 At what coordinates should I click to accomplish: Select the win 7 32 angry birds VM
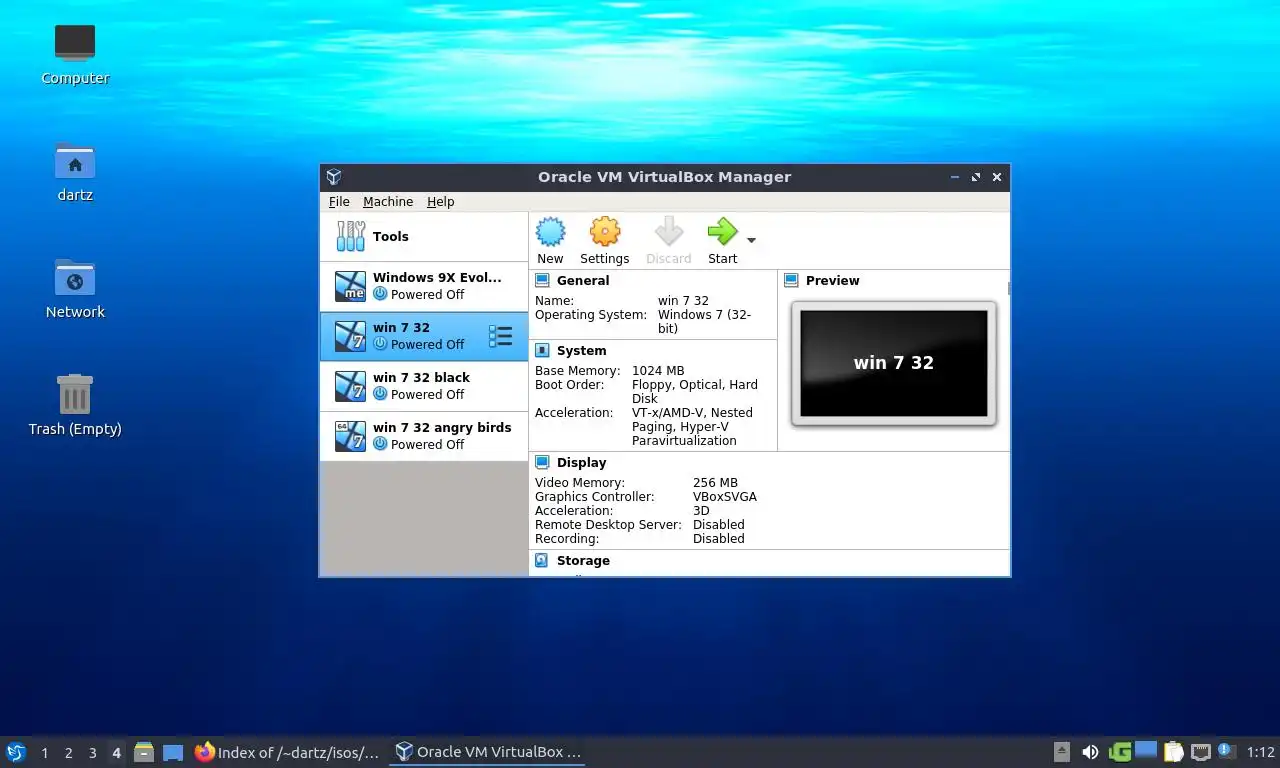424,437
